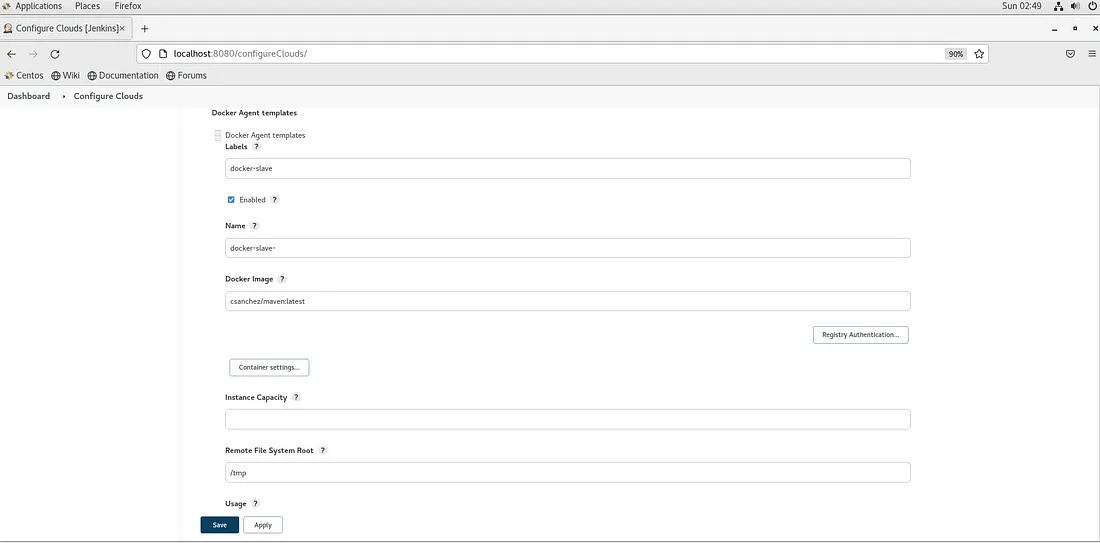
Task: Click the help icon beside Name
Action: click(x=255, y=226)
